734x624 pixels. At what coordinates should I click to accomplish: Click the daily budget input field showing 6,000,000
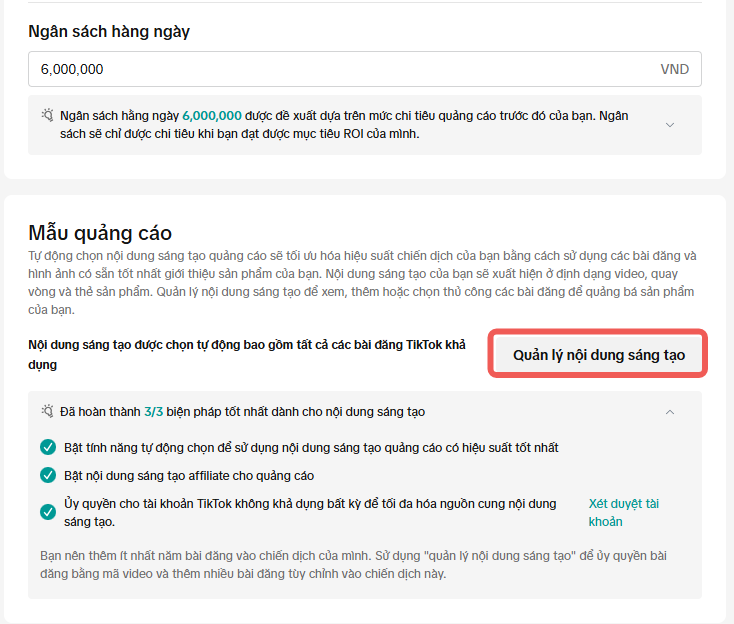[365, 69]
